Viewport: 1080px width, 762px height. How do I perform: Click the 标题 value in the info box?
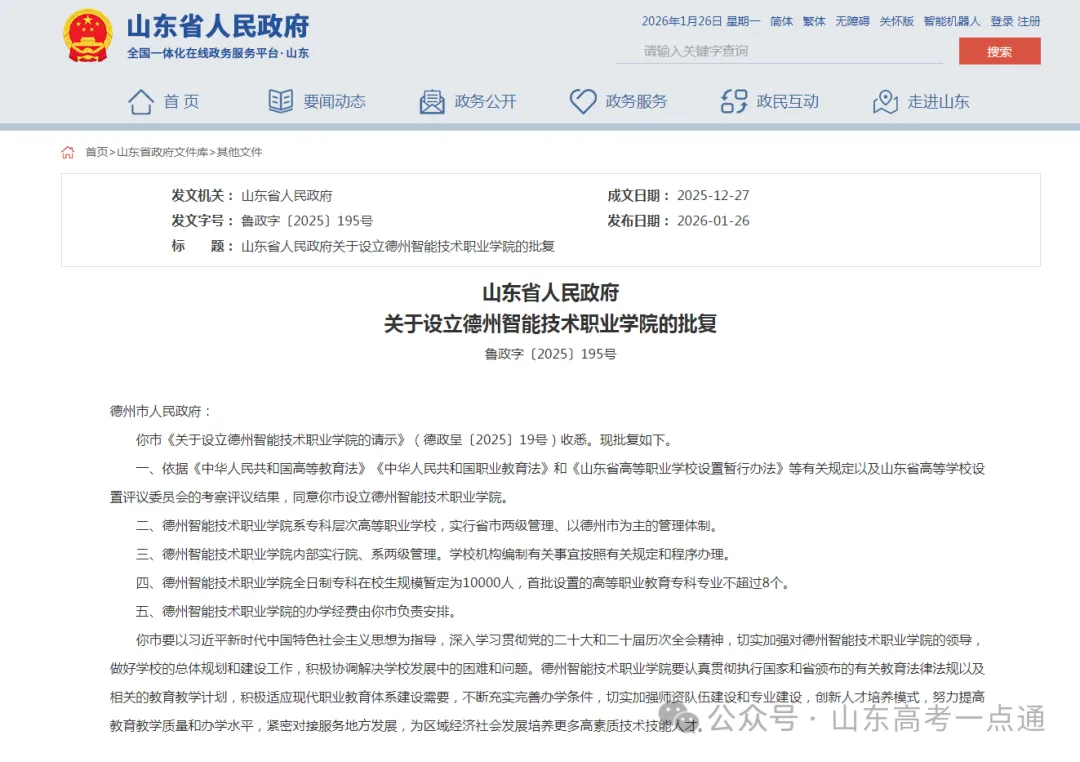pyautogui.click(x=398, y=247)
